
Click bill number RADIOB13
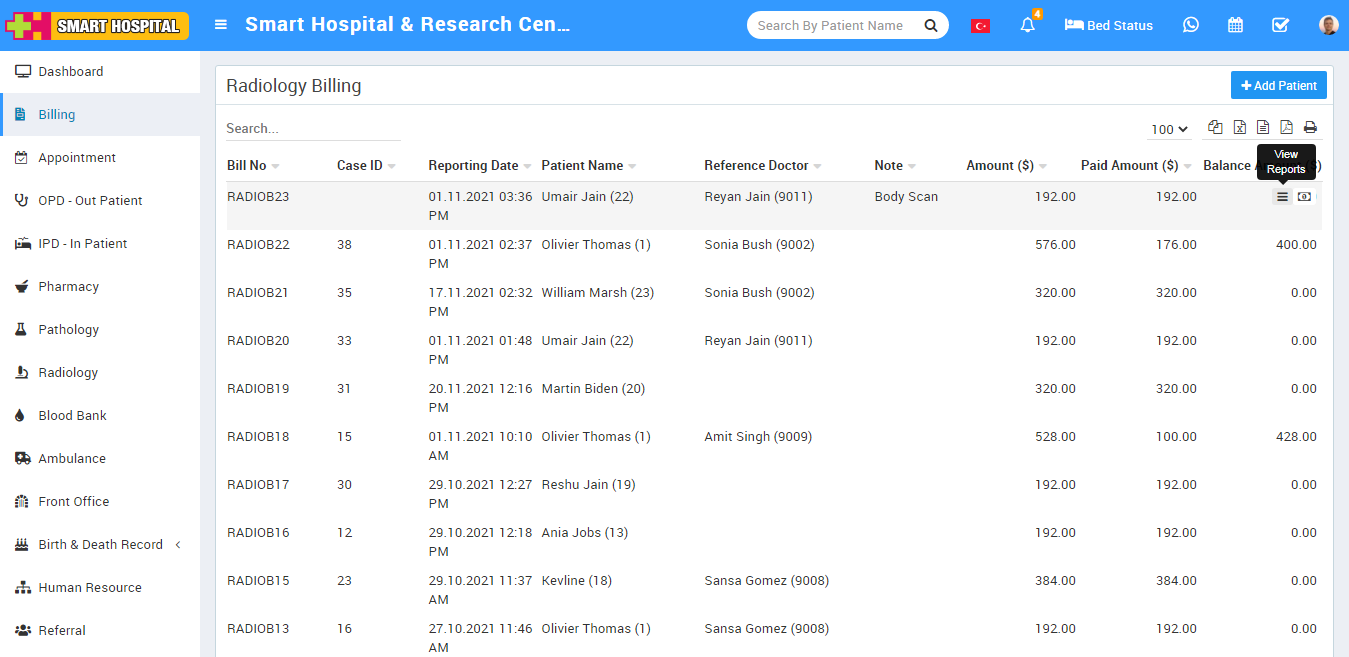click(258, 629)
